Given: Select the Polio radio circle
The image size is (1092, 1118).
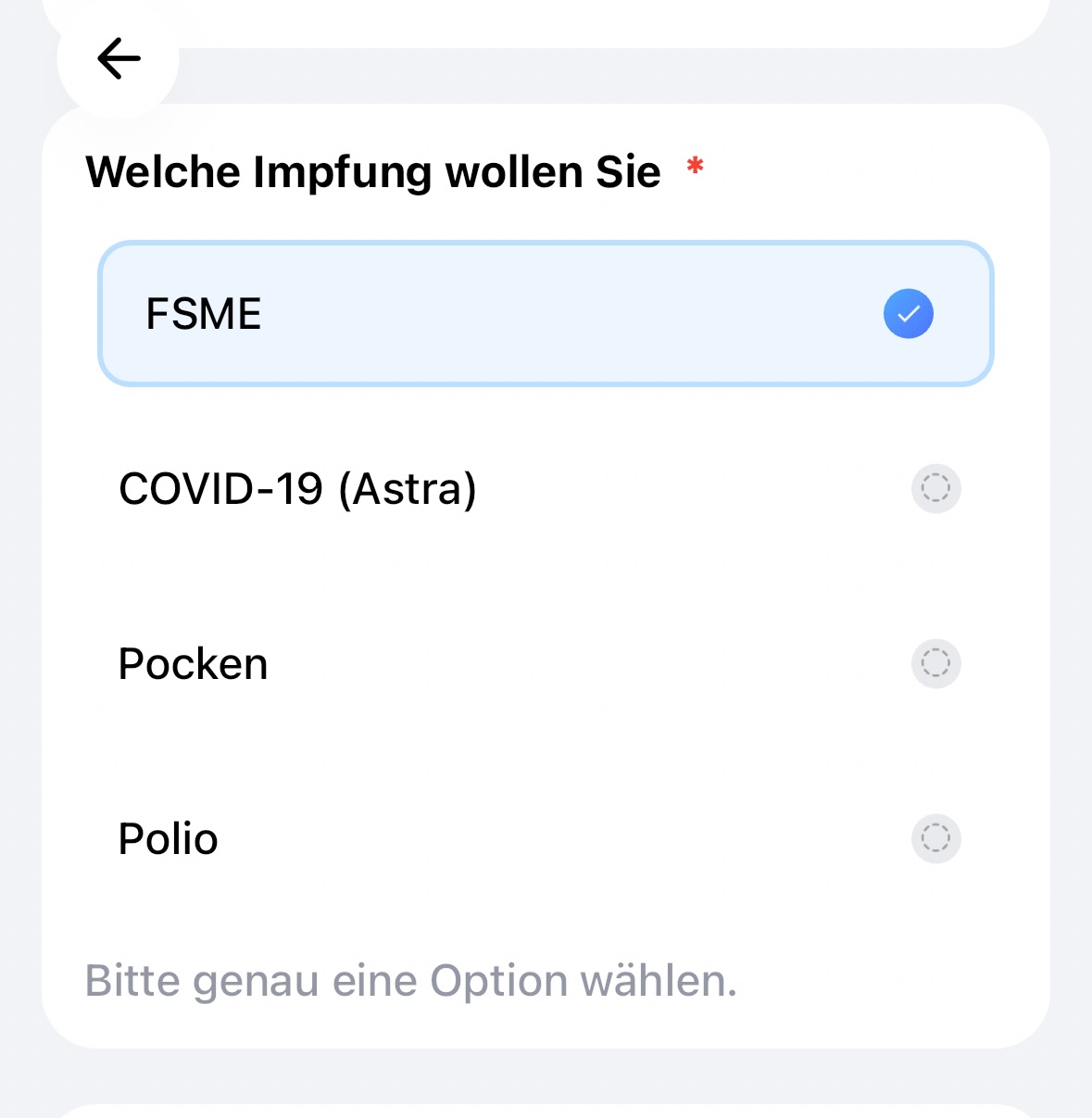Looking at the screenshot, I should (935, 838).
